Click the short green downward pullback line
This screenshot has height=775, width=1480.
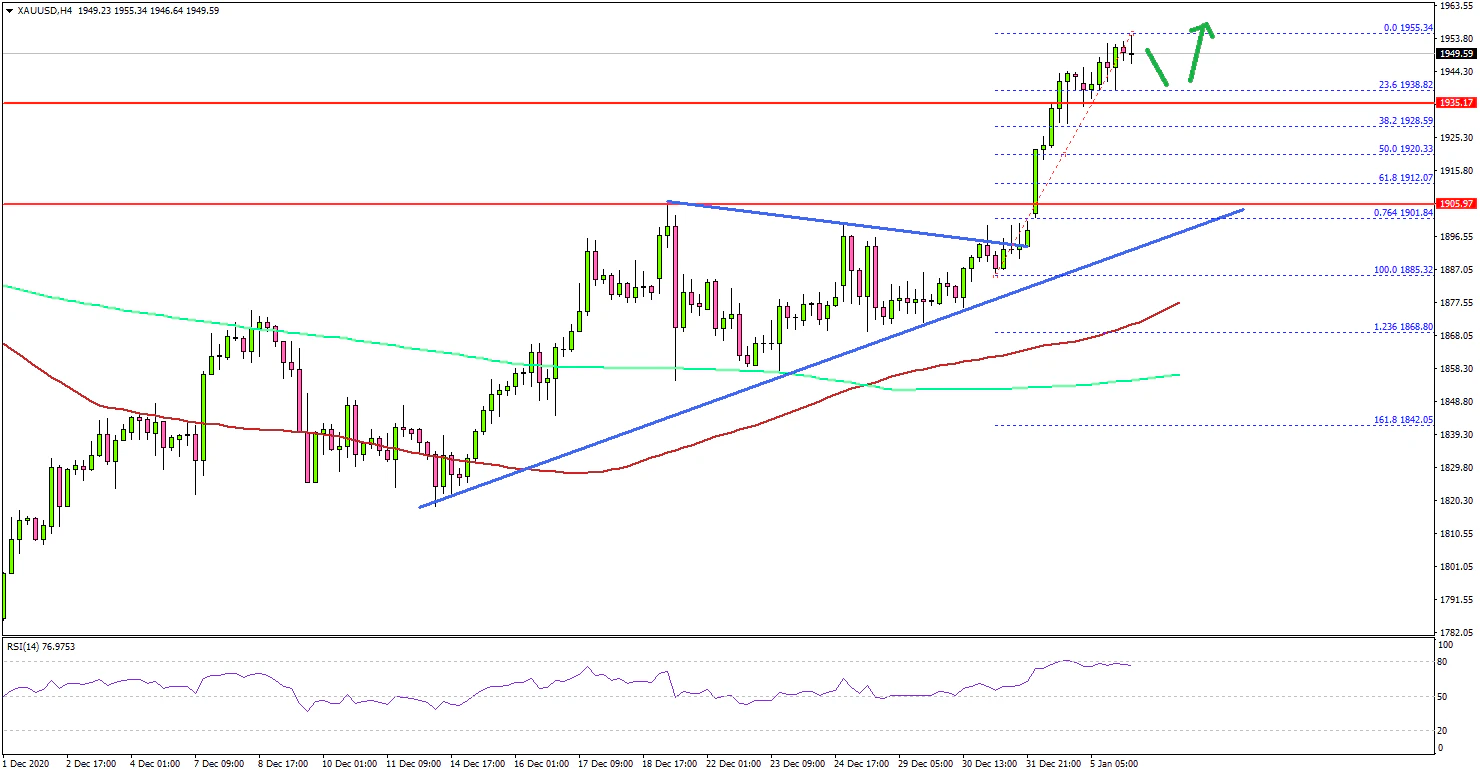pyautogui.click(x=1157, y=68)
